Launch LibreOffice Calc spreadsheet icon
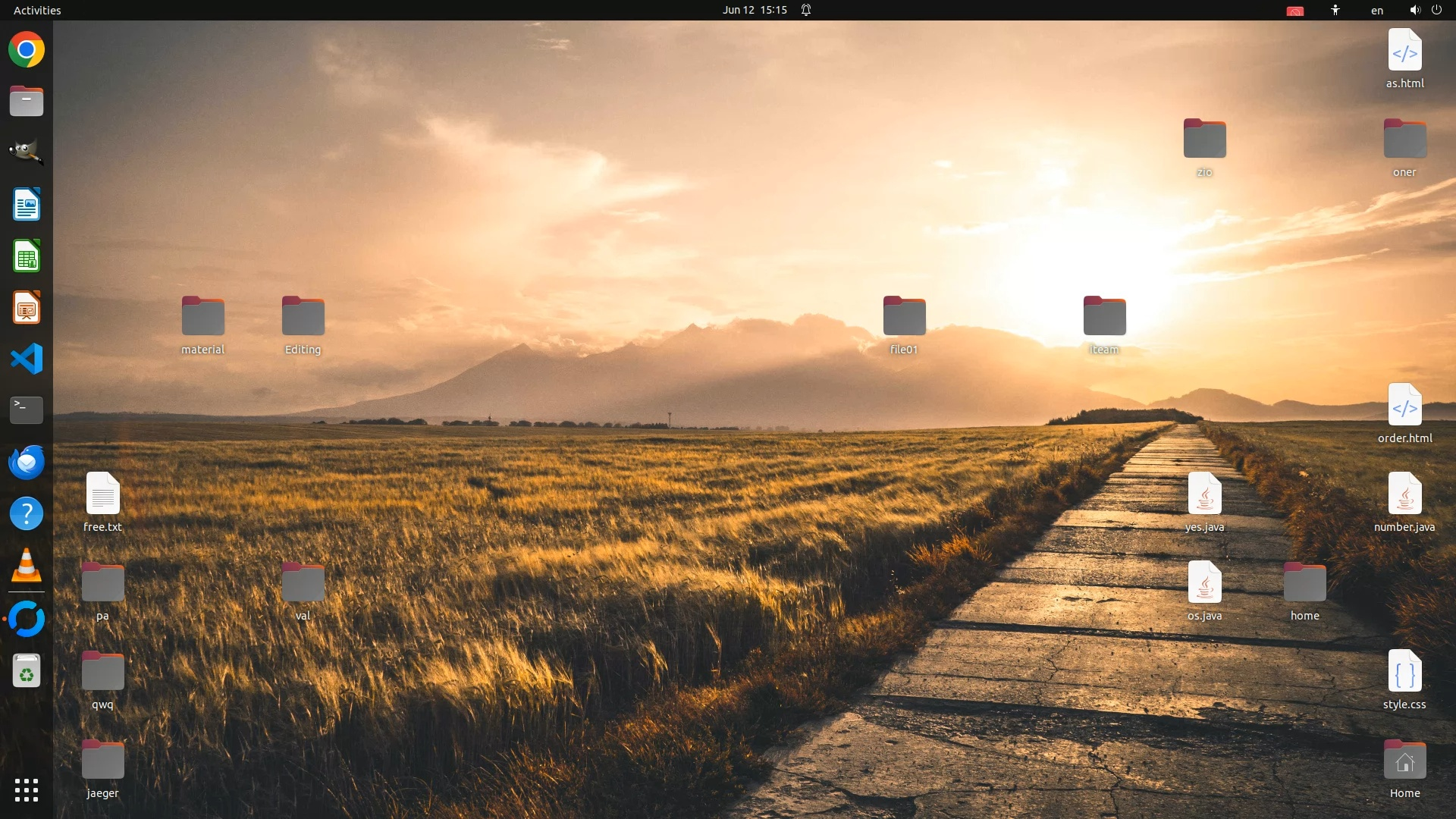 tap(27, 256)
